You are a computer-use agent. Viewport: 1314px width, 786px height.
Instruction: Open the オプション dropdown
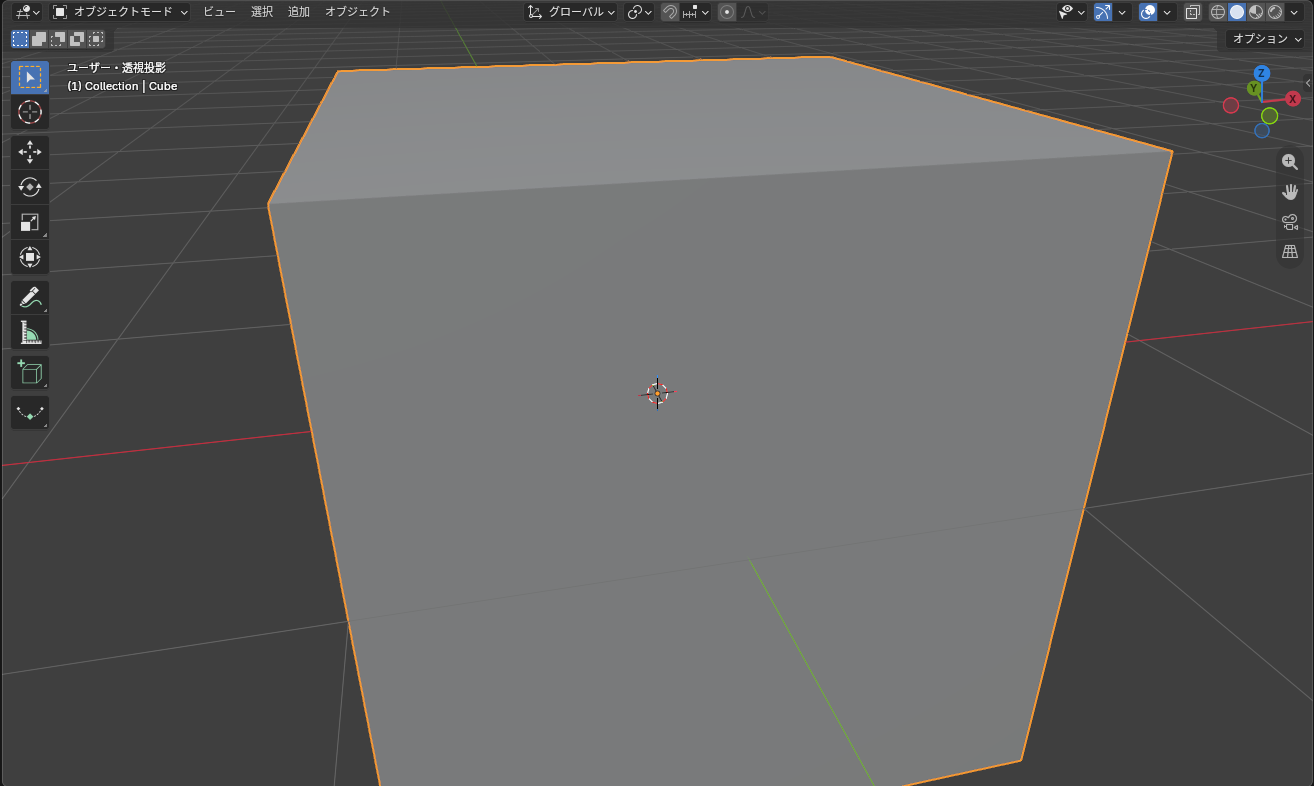coord(1266,39)
